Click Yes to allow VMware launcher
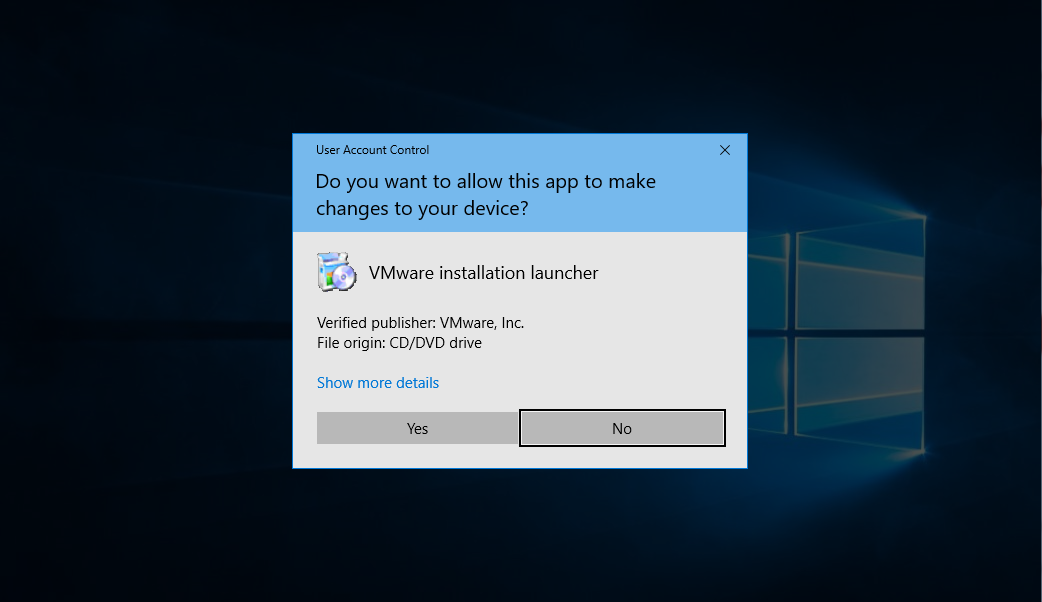 point(417,428)
